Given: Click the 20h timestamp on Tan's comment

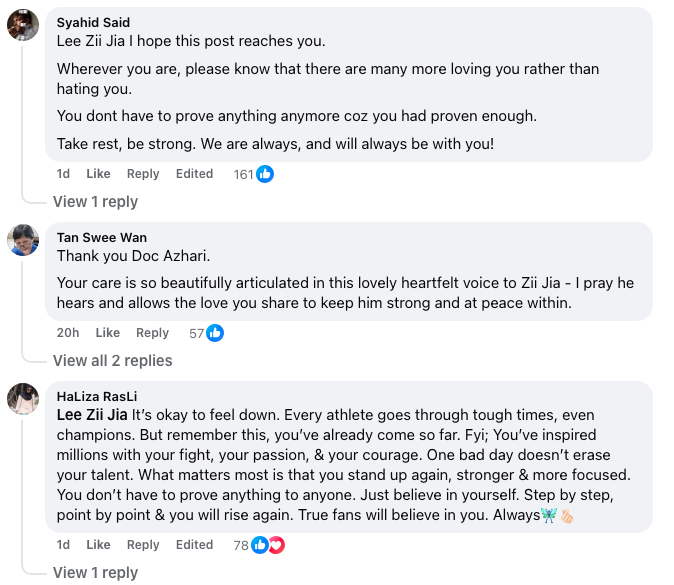Looking at the screenshot, I should (x=68, y=333).
